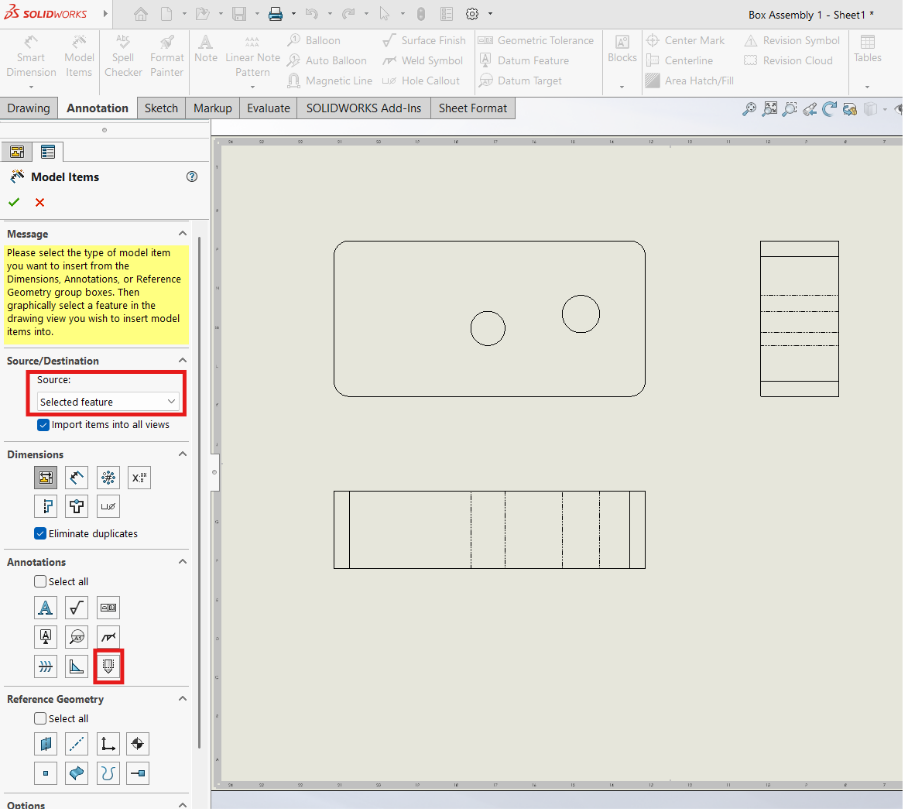Toggle Import items into all views checkbox
903x810 pixels.
43,425
